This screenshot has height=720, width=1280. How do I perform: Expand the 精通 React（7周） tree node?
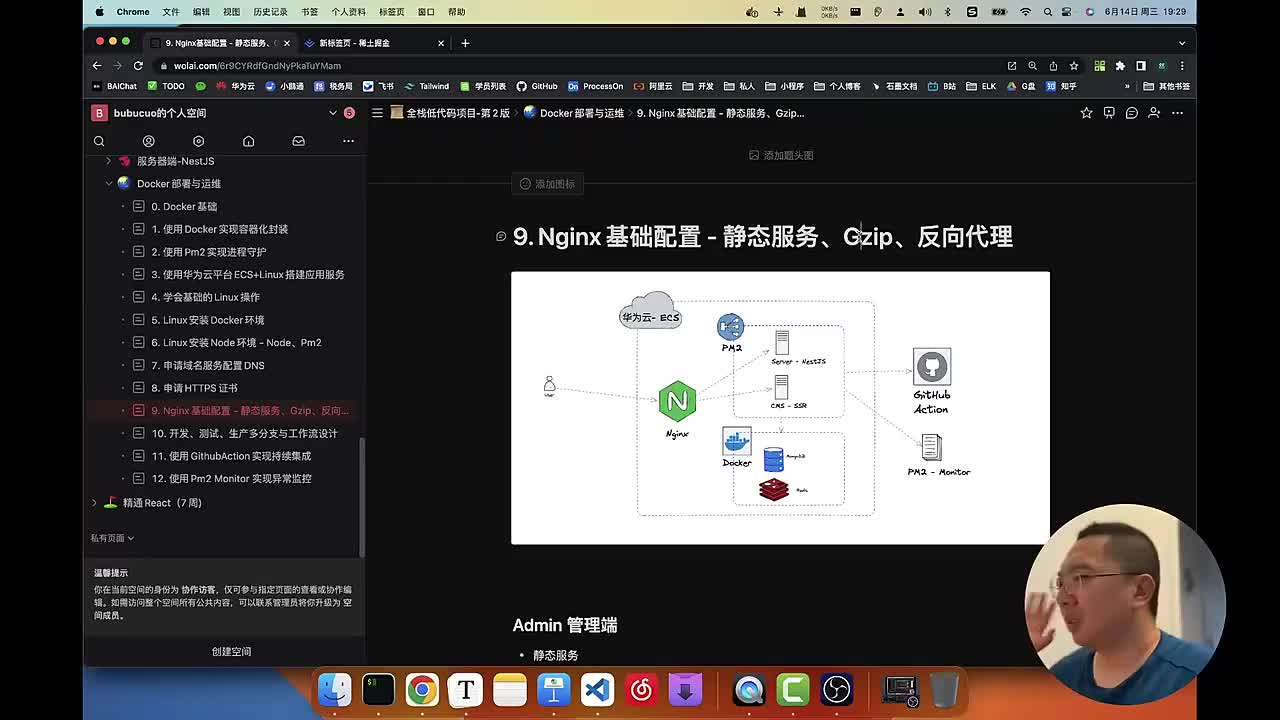tap(94, 503)
